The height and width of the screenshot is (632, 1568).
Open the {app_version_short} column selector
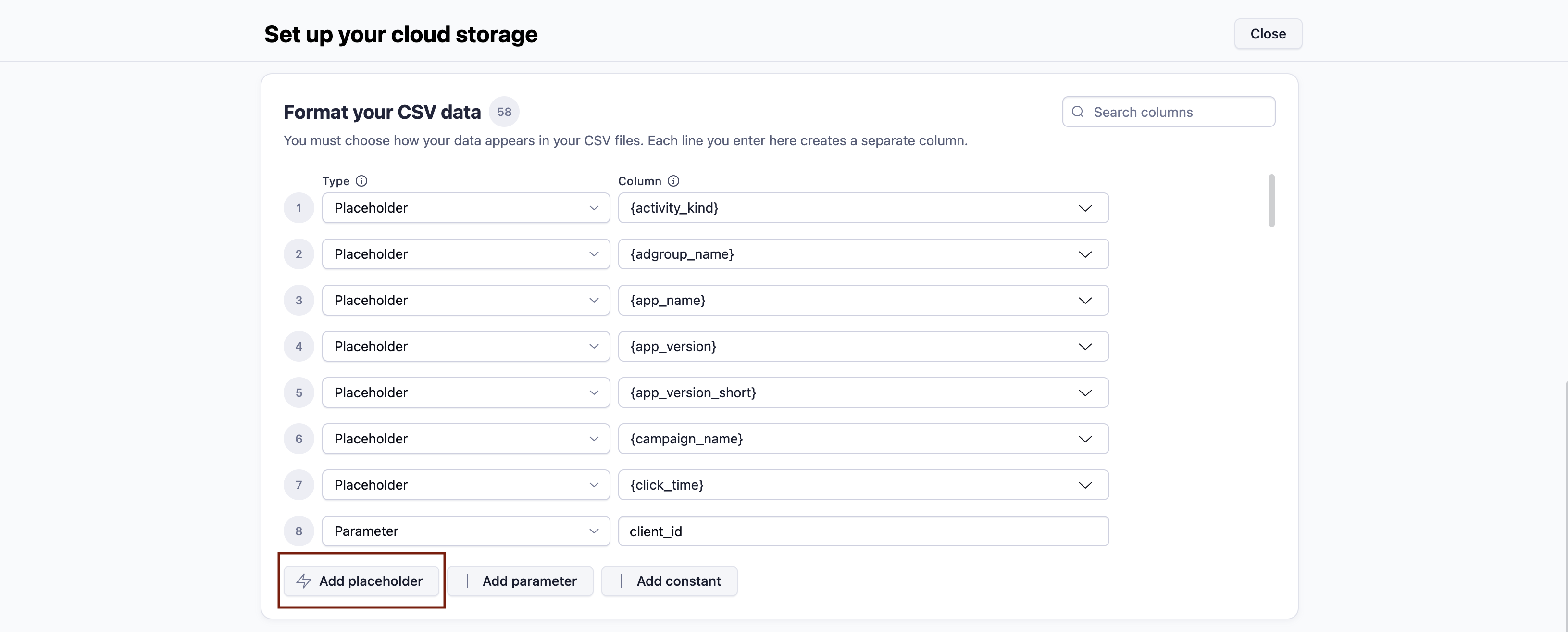(x=862, y=393)
